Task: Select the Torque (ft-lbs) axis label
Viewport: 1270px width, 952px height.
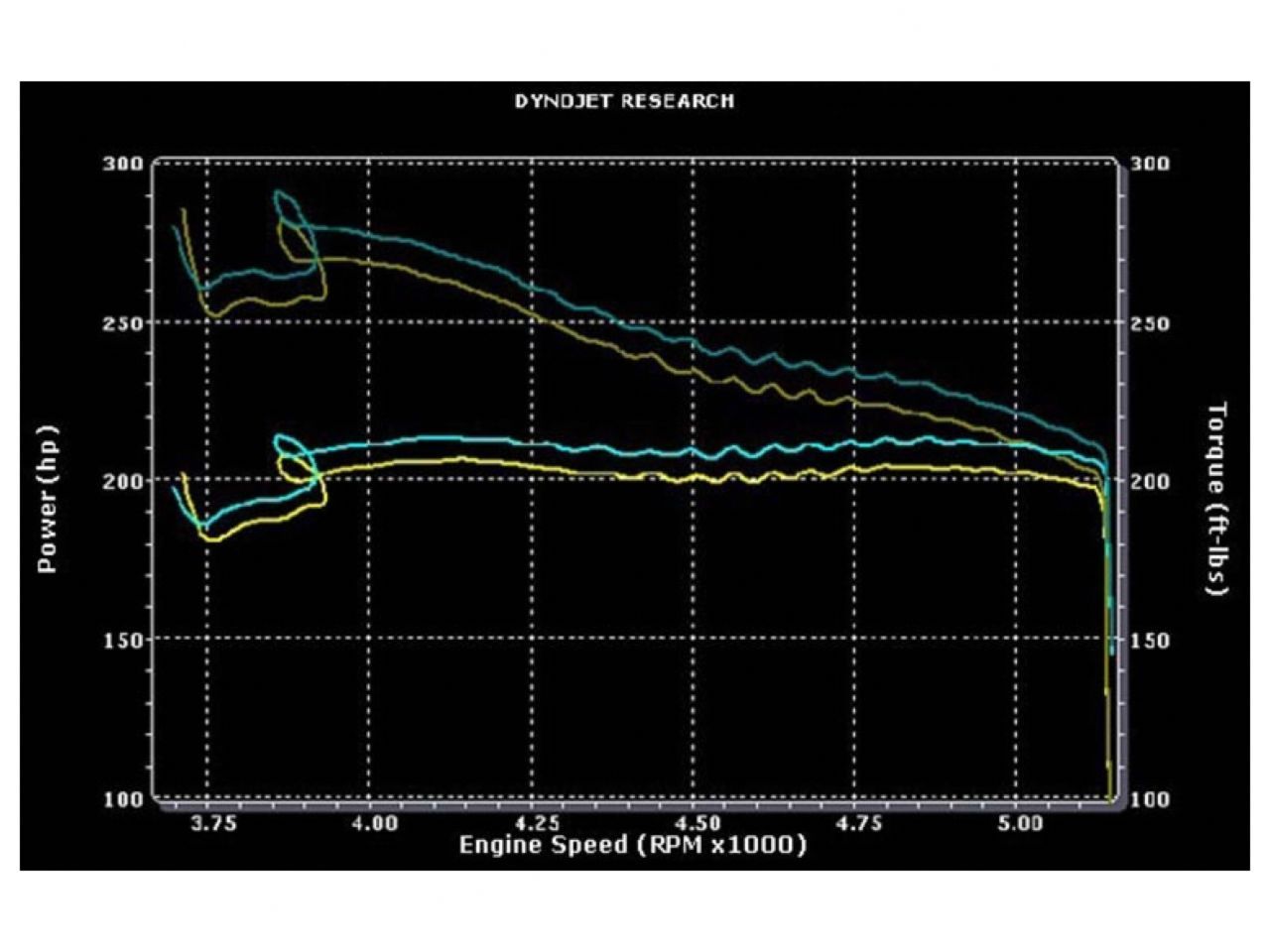Action: (x=1216, y=499)
